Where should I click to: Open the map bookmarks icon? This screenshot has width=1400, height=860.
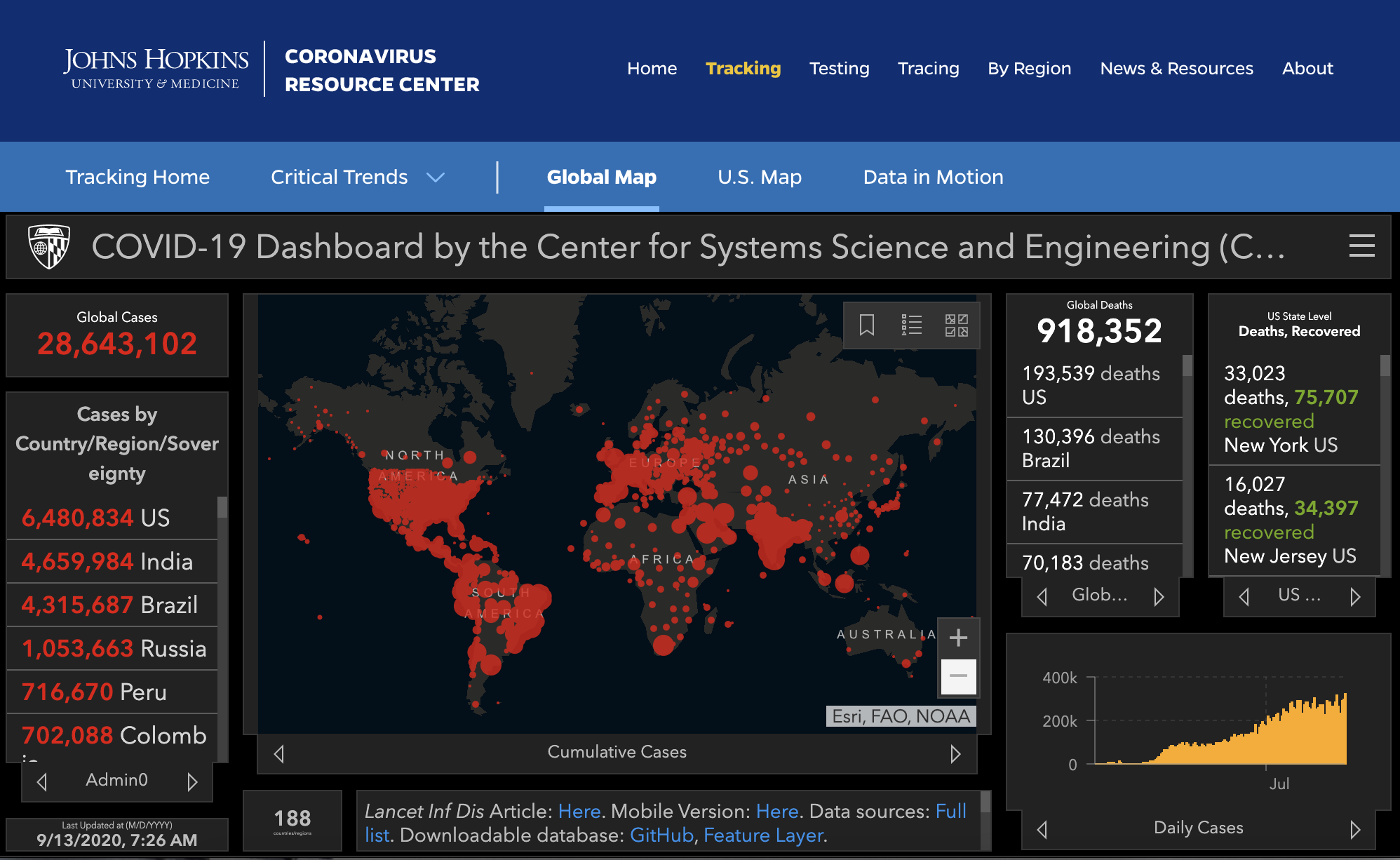tap(867, 325)
